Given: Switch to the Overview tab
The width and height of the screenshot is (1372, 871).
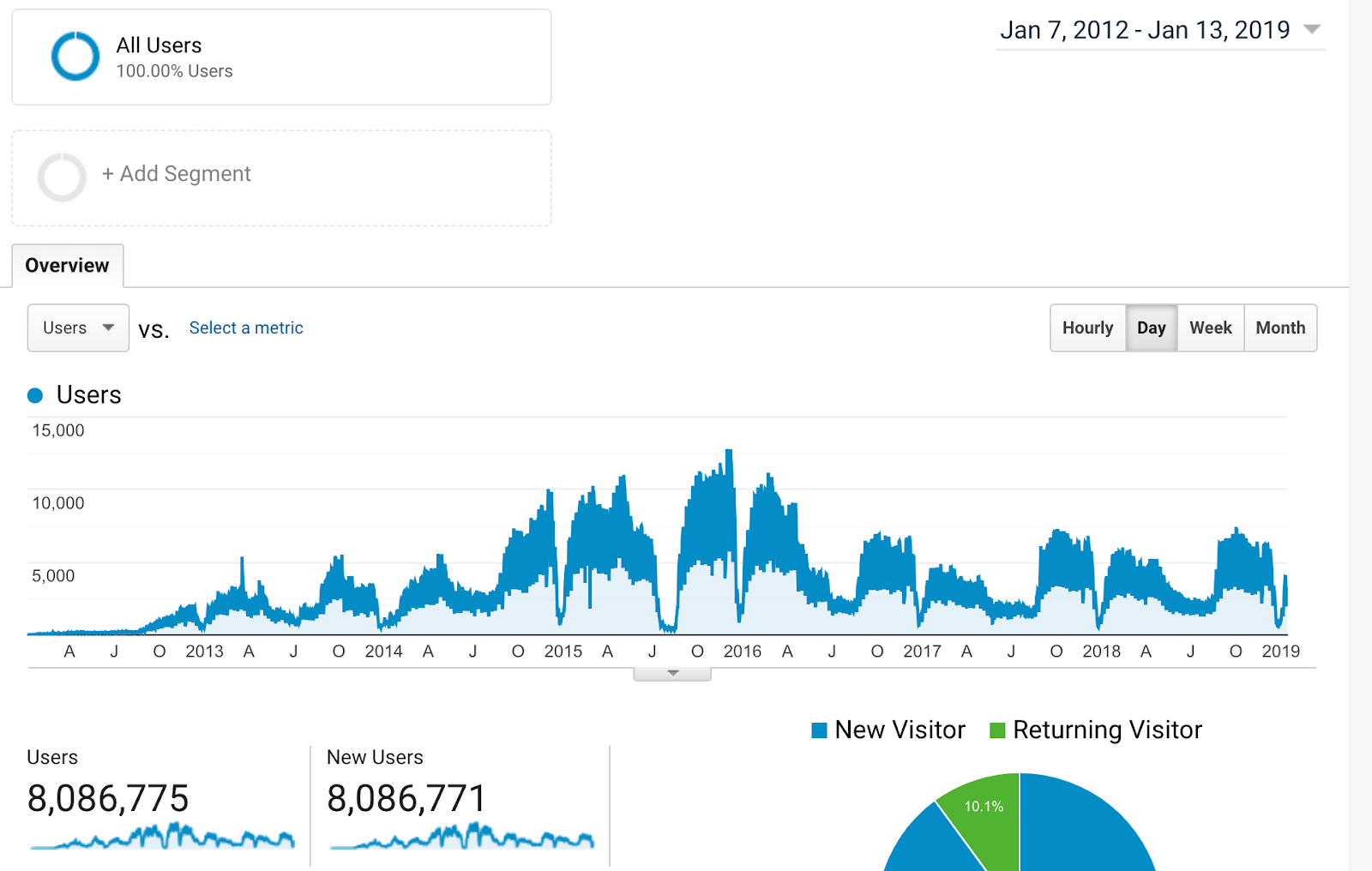Looking at the screenshot, I should 68,266.
